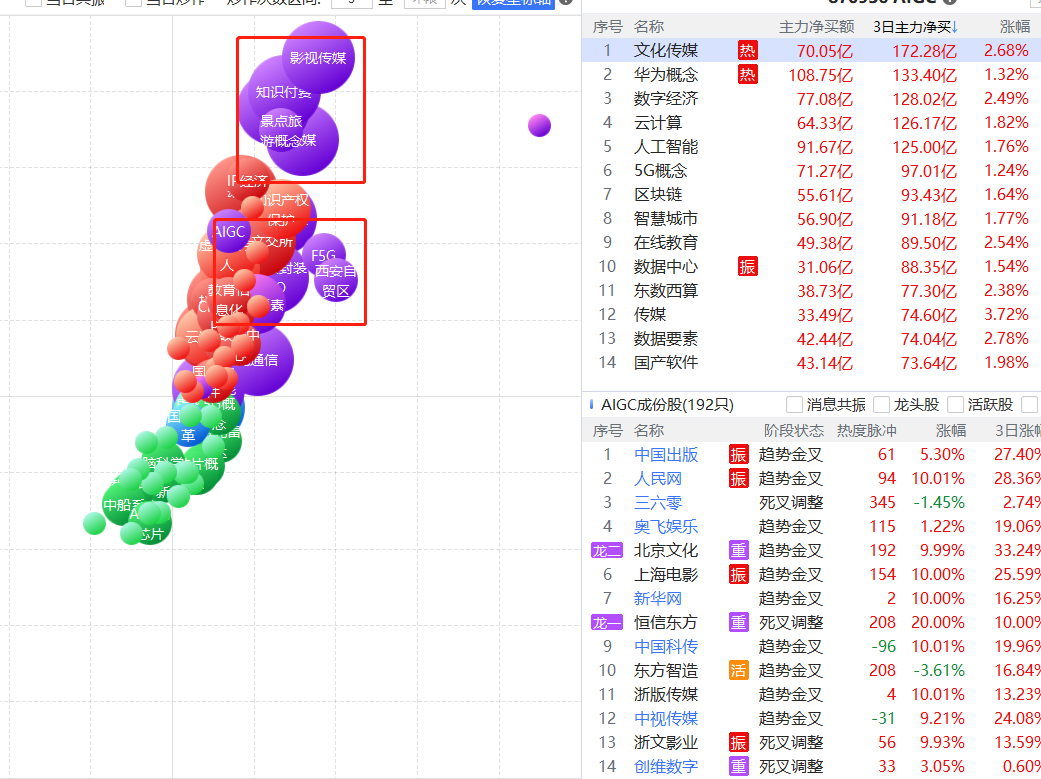Select the 知识付费 bubble in the chart

pos(283,92)
